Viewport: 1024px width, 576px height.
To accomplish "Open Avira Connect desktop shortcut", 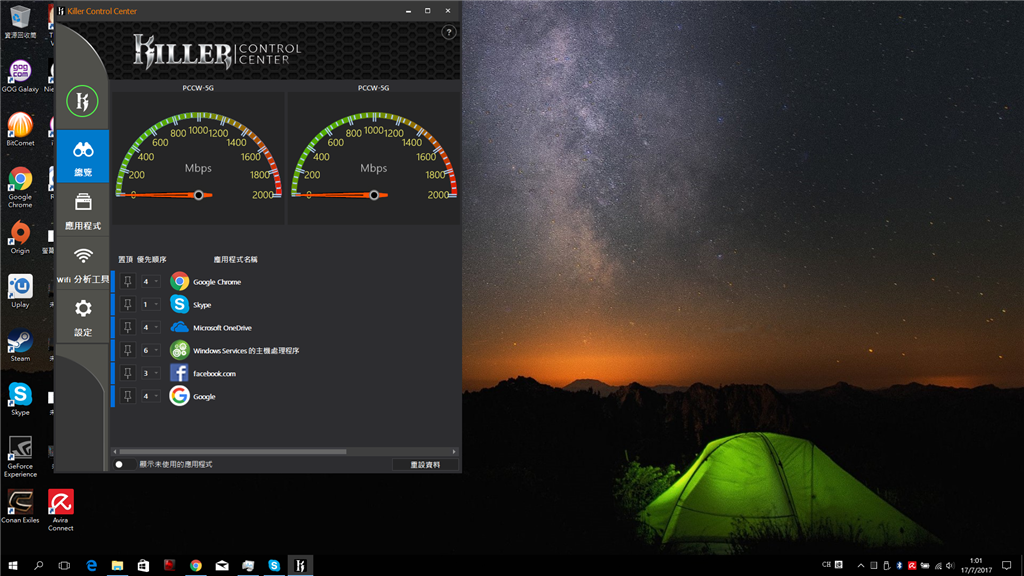I will [x=60, y=510].
